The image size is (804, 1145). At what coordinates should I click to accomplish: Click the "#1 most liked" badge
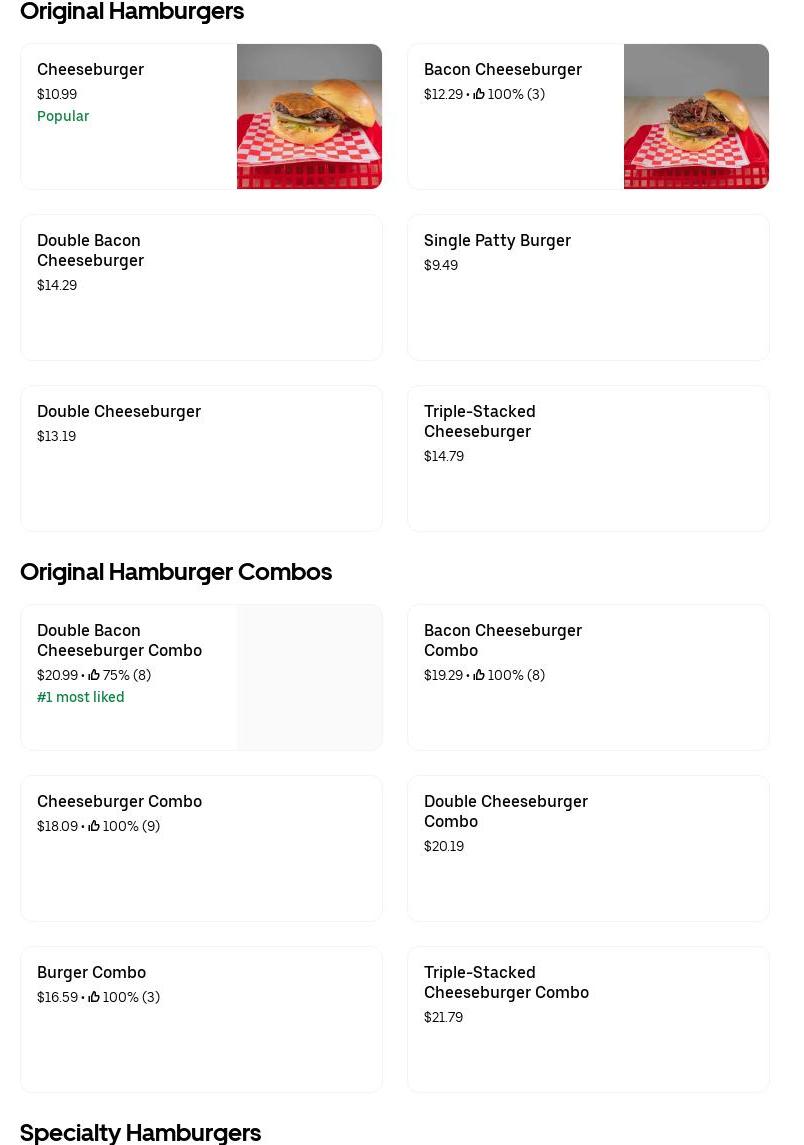coord(81,697)
